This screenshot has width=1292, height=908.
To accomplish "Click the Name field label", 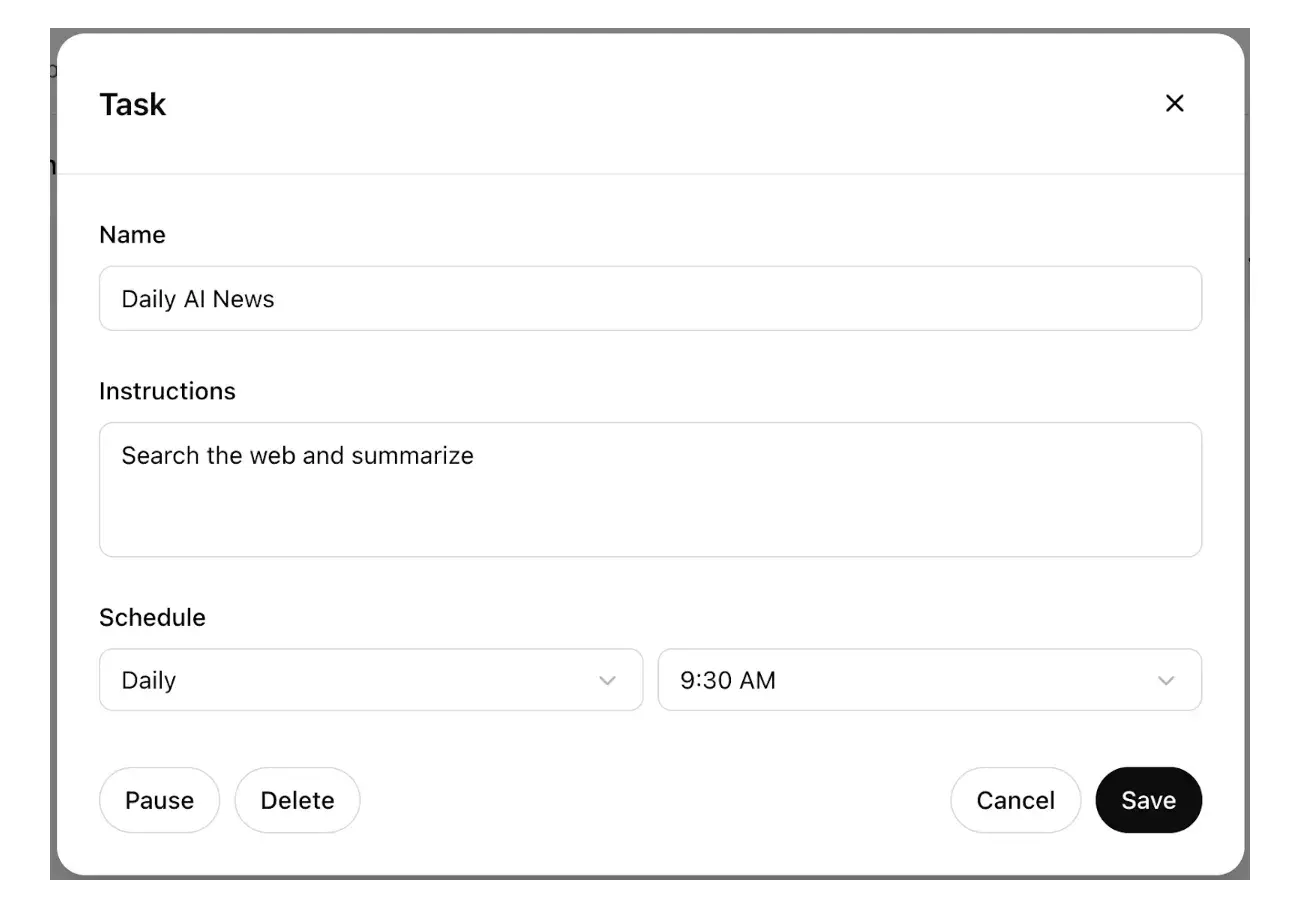I will pyautogui.click(x=132, y=235).
